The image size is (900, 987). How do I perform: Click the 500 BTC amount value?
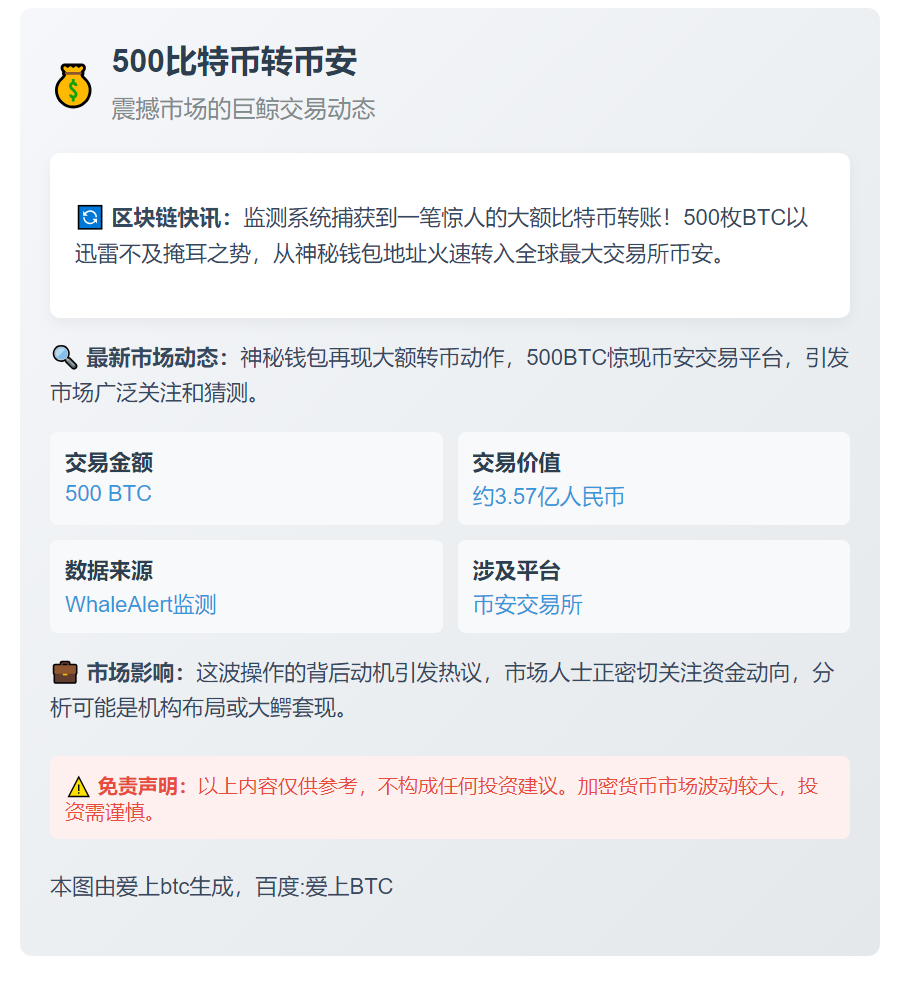coord(108,493)
